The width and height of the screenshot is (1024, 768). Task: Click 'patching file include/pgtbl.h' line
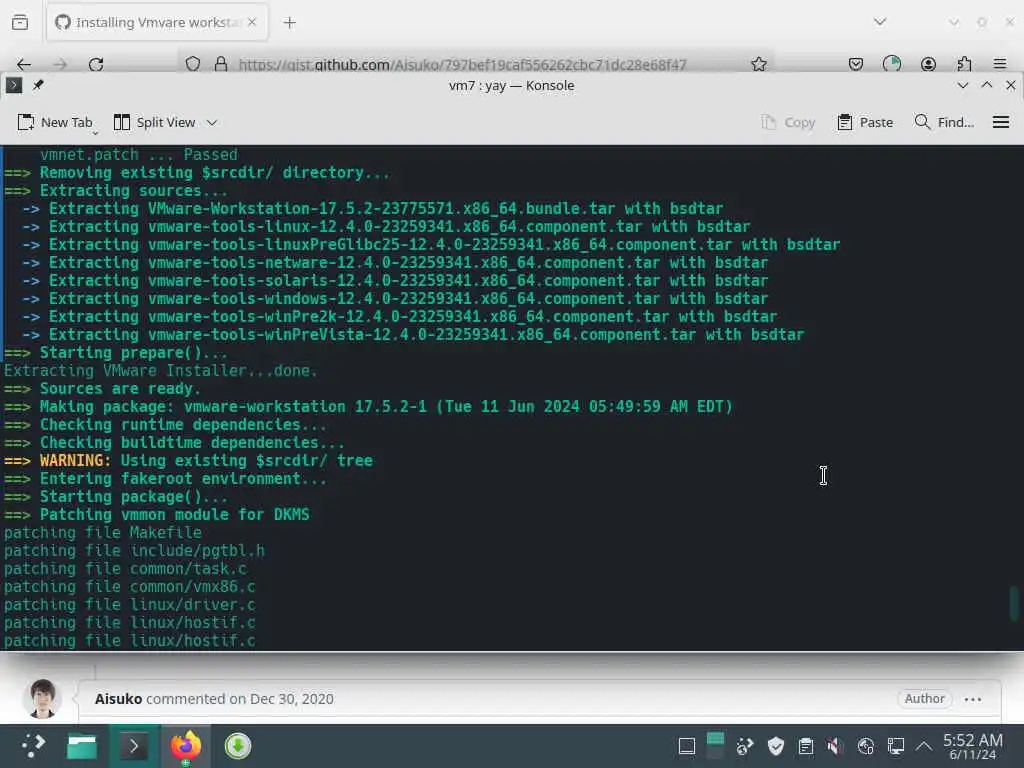tap(135, 551)
